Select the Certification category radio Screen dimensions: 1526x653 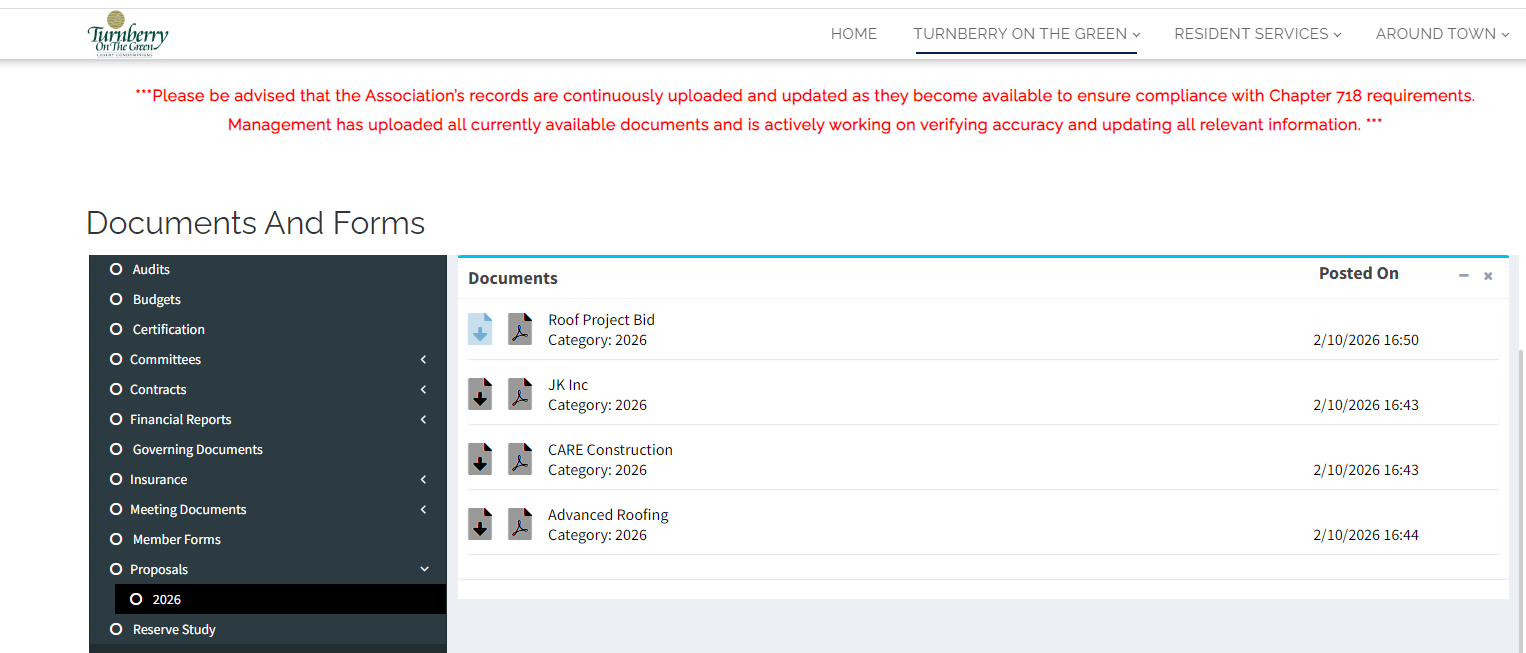coord(115,329)
